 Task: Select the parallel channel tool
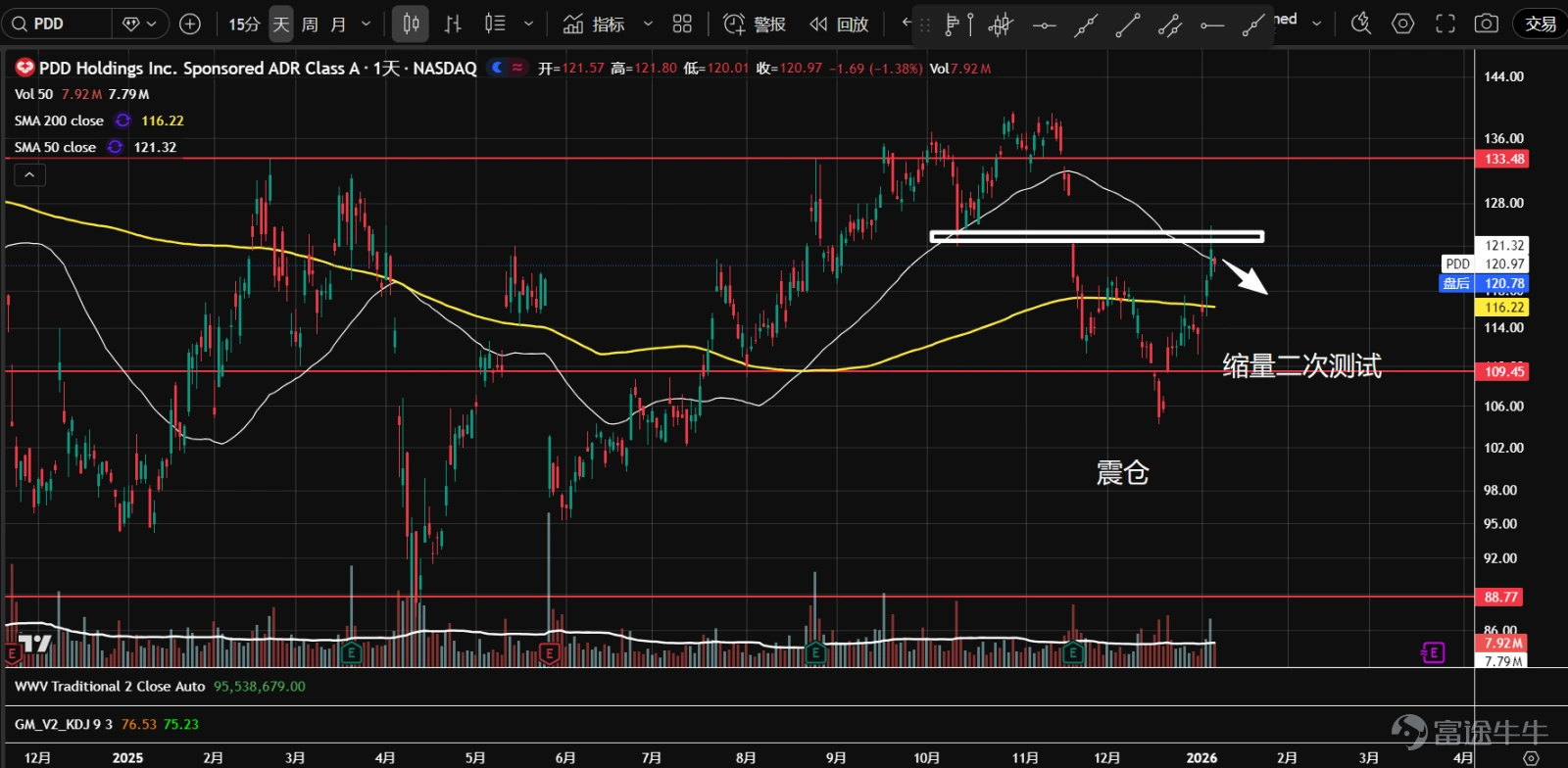click(x=1170, y=24)
